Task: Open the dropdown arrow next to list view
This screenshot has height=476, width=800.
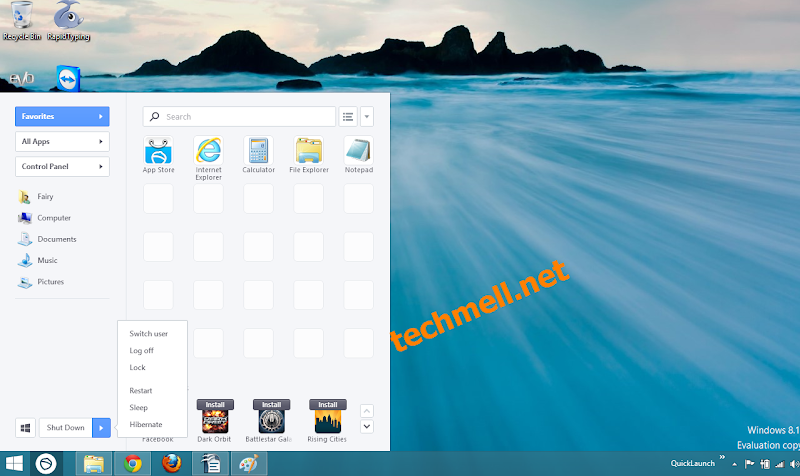Action: (x=367, y=117)
